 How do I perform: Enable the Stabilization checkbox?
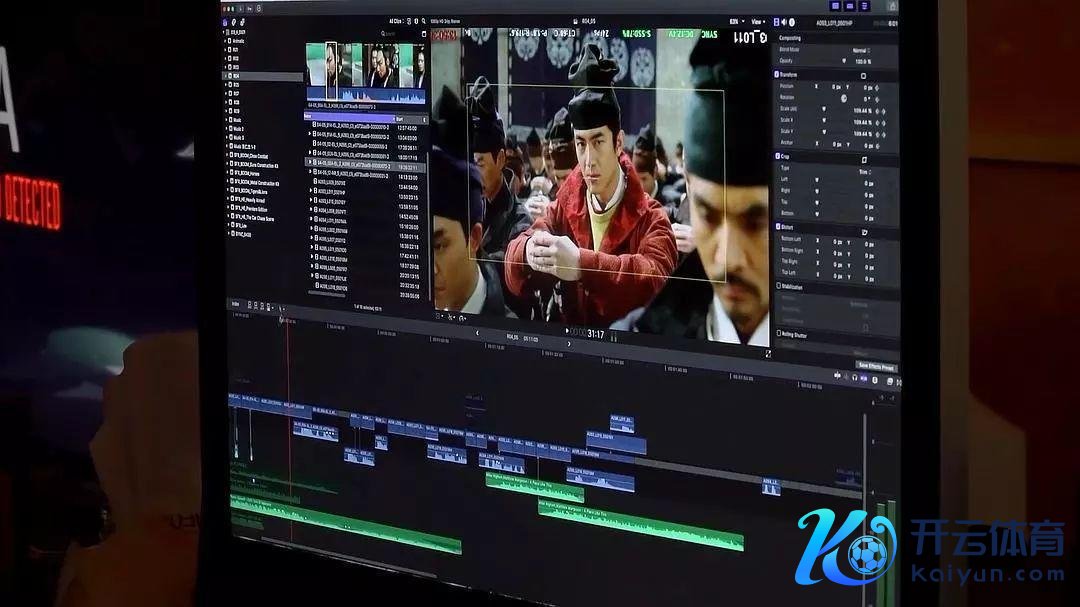click(x=780, y=286)
